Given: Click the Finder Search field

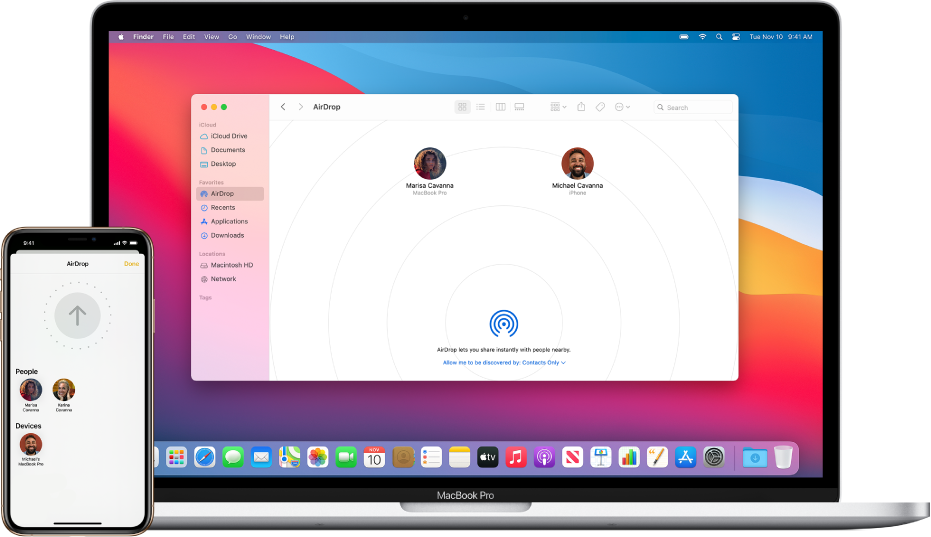Looking at the screenshot, I should click(x=693, y=108).
